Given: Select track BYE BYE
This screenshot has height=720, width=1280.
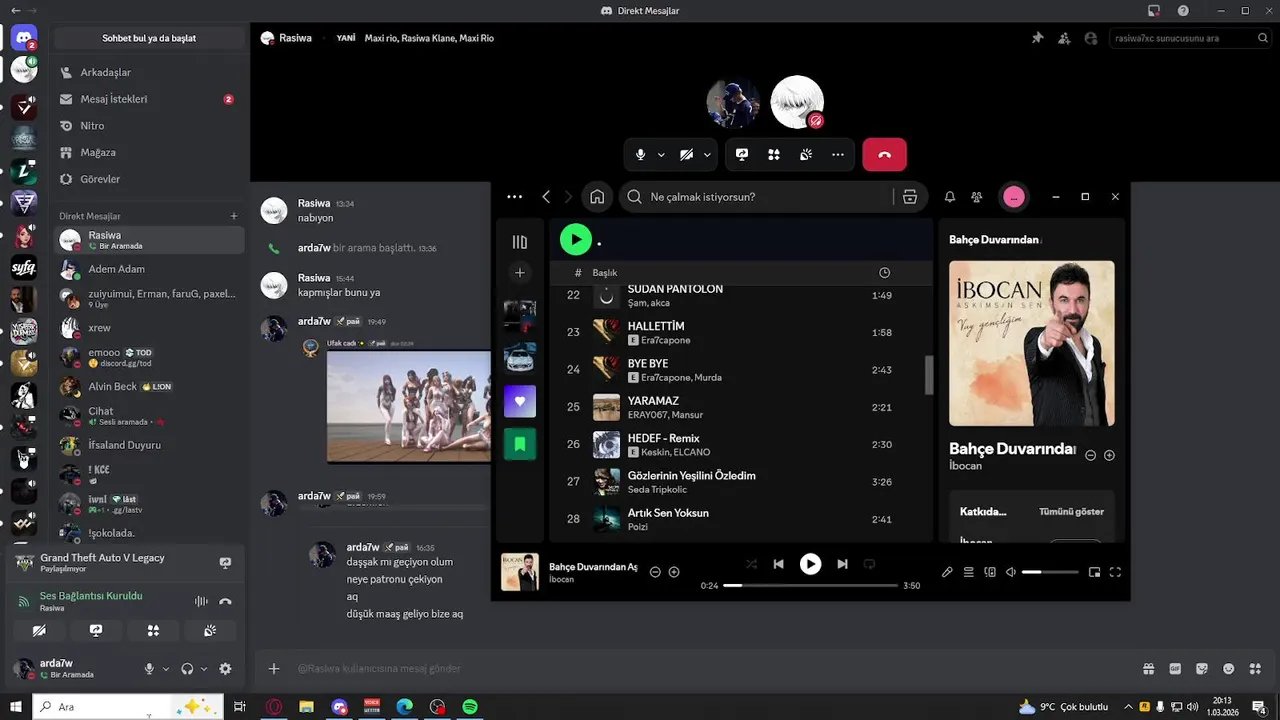Looking at the screenshot, I should 740,370.
